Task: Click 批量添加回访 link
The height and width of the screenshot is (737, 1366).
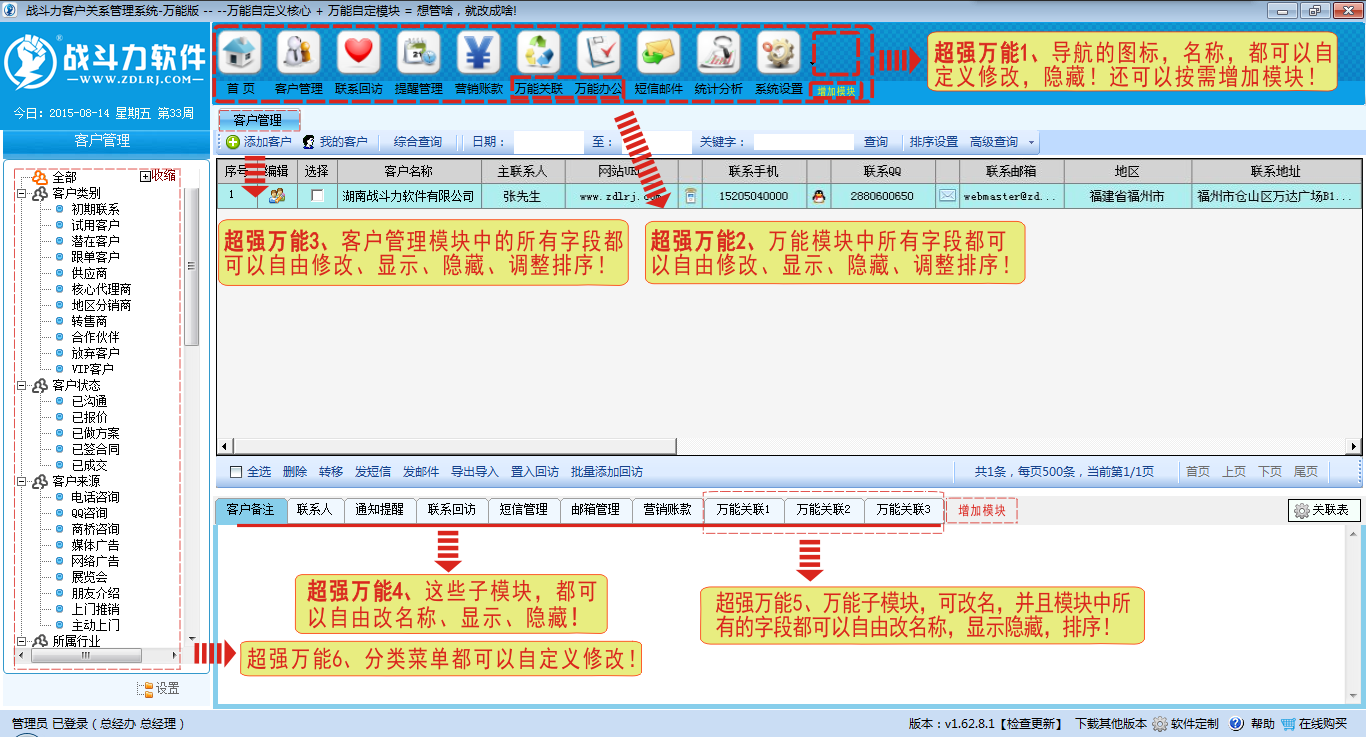Action: (x=607, y=472)
